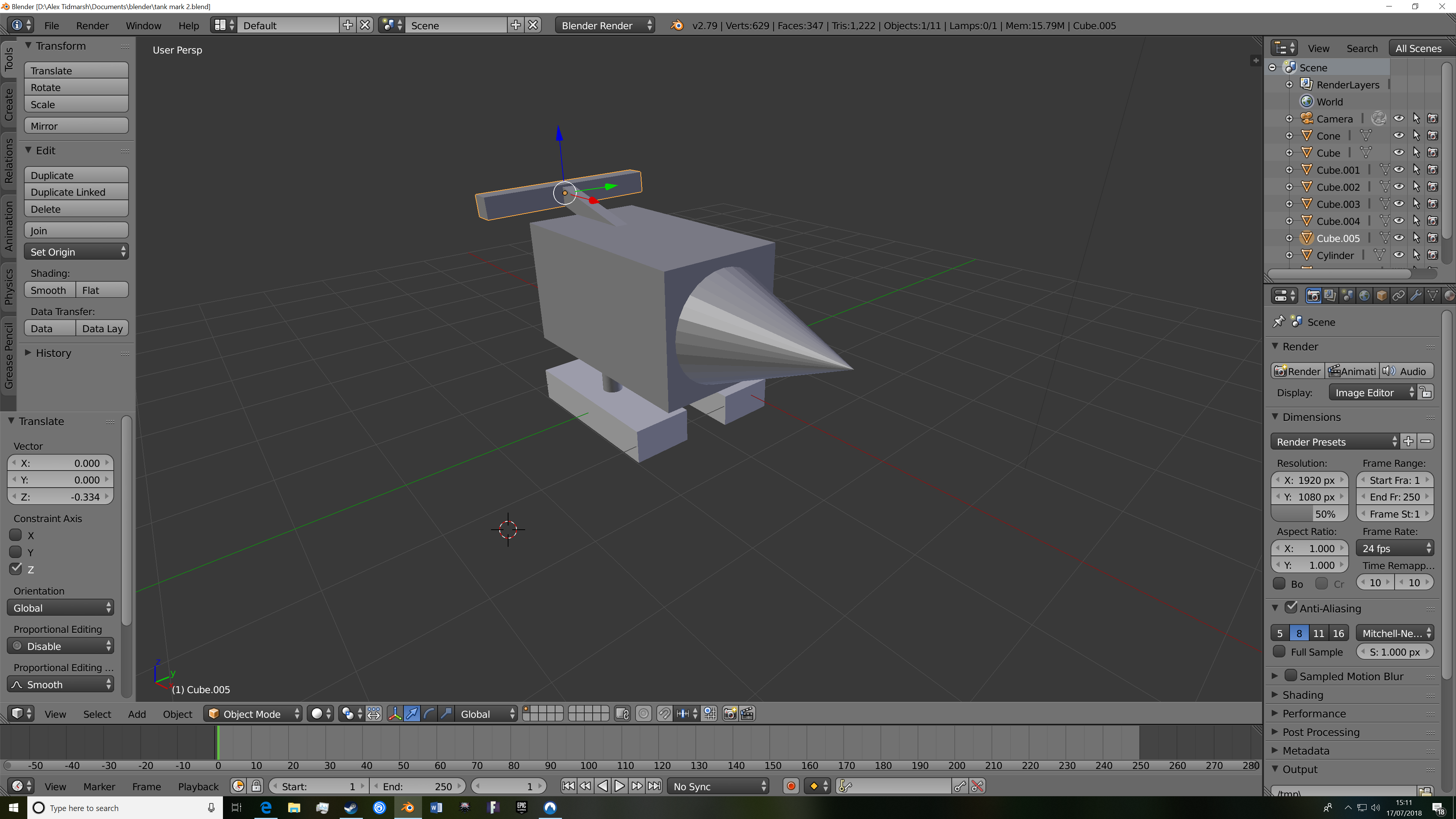
Task: Click the insert keyframe key icon
Action: coord(960,786)
